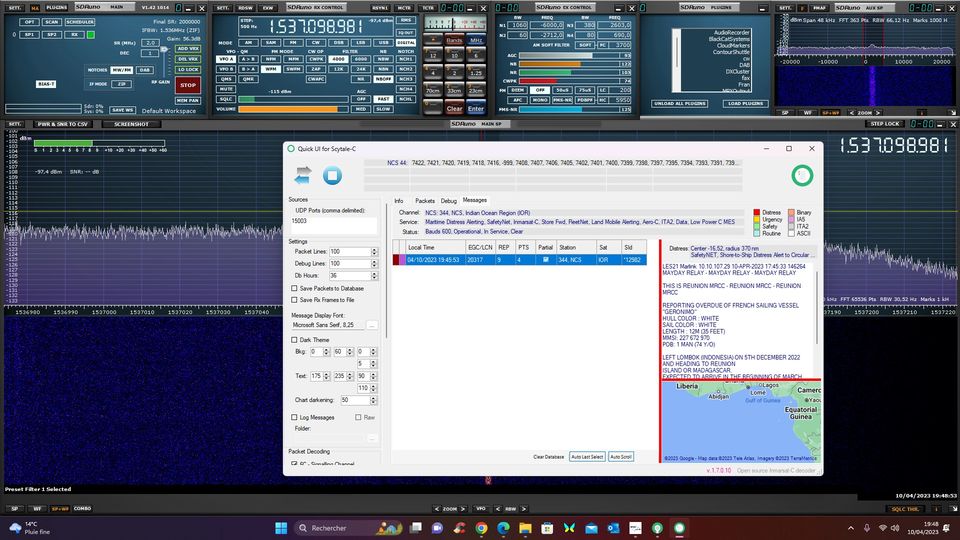The height and width of the screenshot is (540, 960).
Task: Enable Save Packets to Database checkbox
Action: click(294, 288)
